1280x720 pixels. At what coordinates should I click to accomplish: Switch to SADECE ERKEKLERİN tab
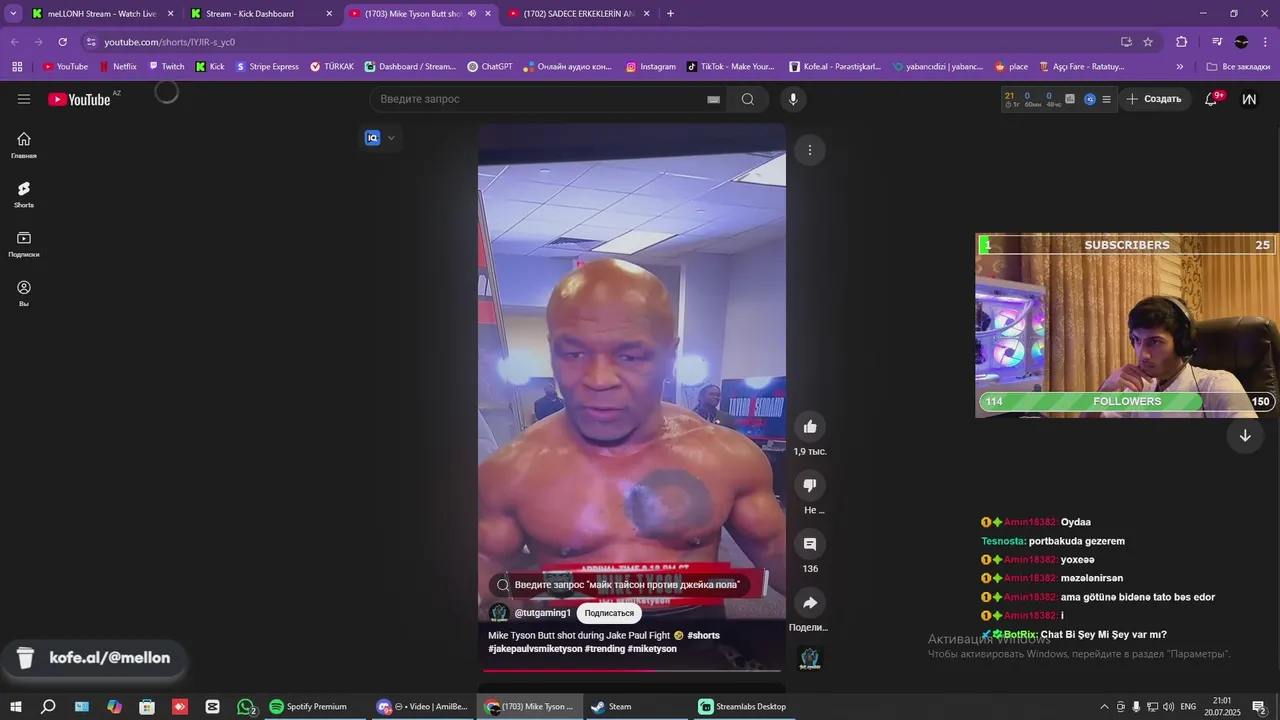579,14
